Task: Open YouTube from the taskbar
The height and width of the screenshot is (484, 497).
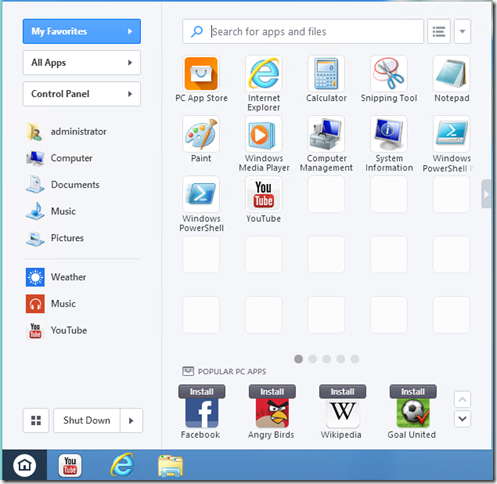Action: coord(70,465)
